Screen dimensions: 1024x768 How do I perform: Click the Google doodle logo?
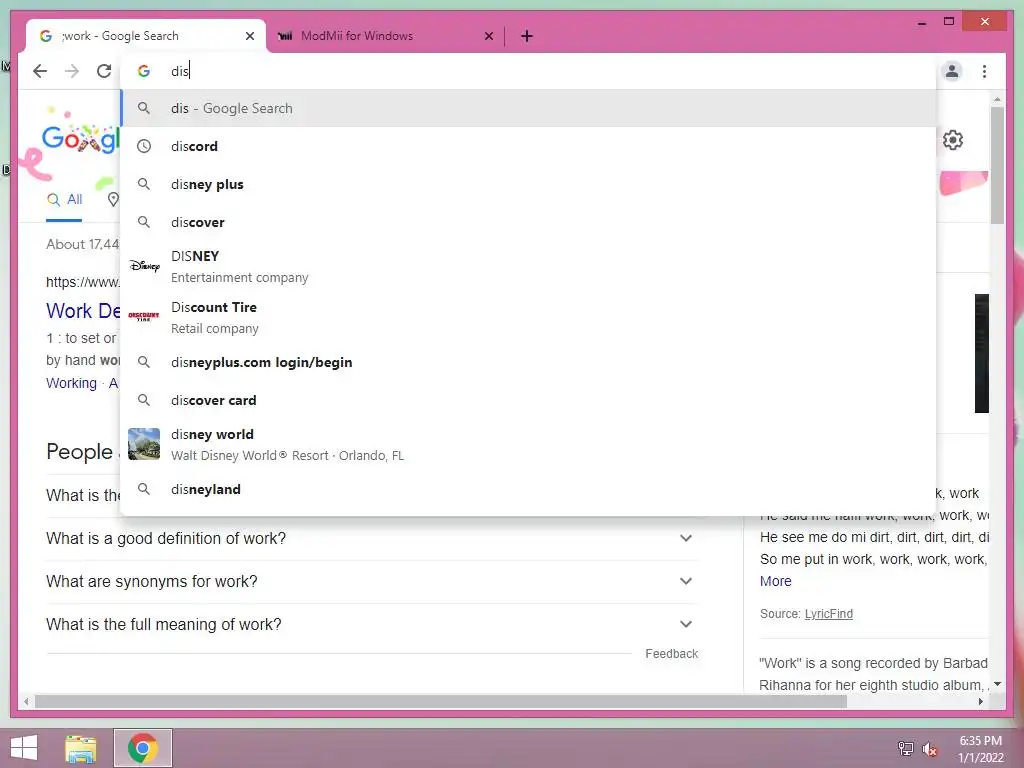[79, 138]
